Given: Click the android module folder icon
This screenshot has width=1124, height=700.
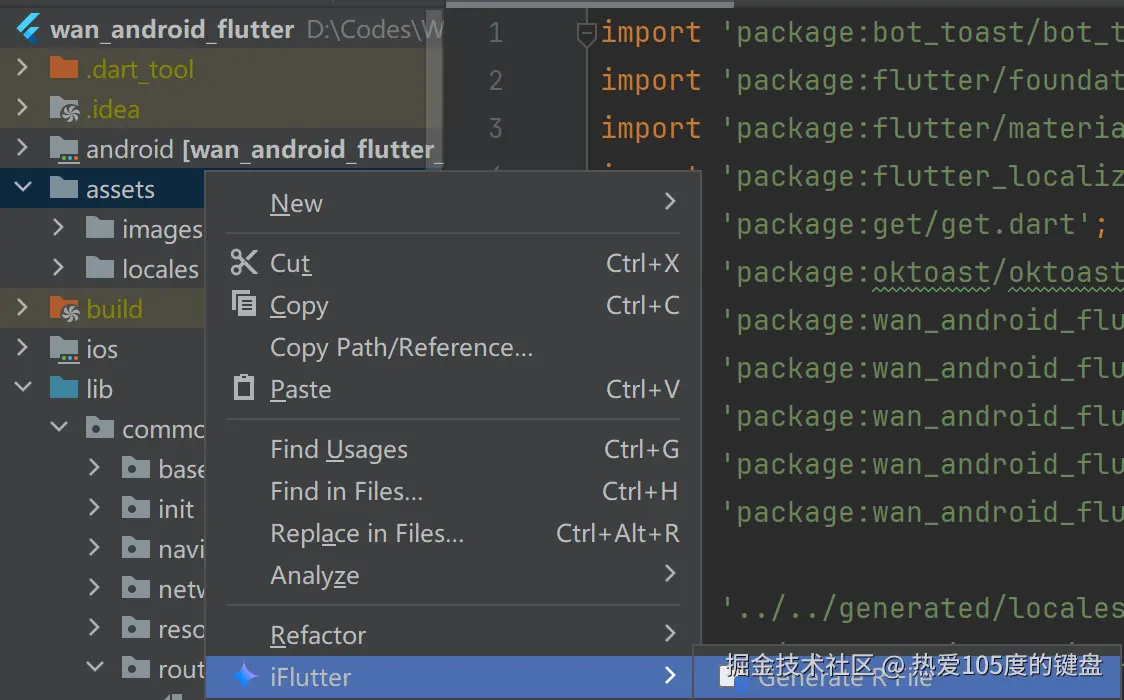Looking at the screenshot, I should 64,149.
